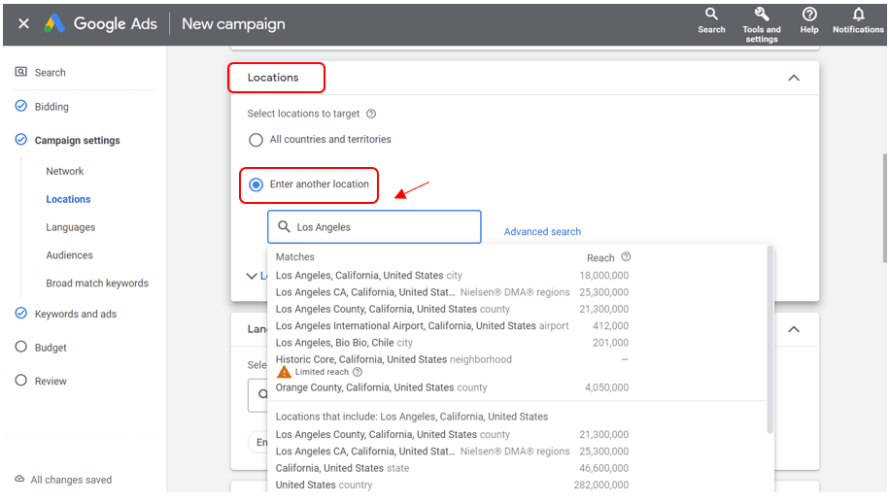Open Network settings in sidebar
The width and height of the screenshot is (889, 502).
pyautogui.click(x=65, y=171)
